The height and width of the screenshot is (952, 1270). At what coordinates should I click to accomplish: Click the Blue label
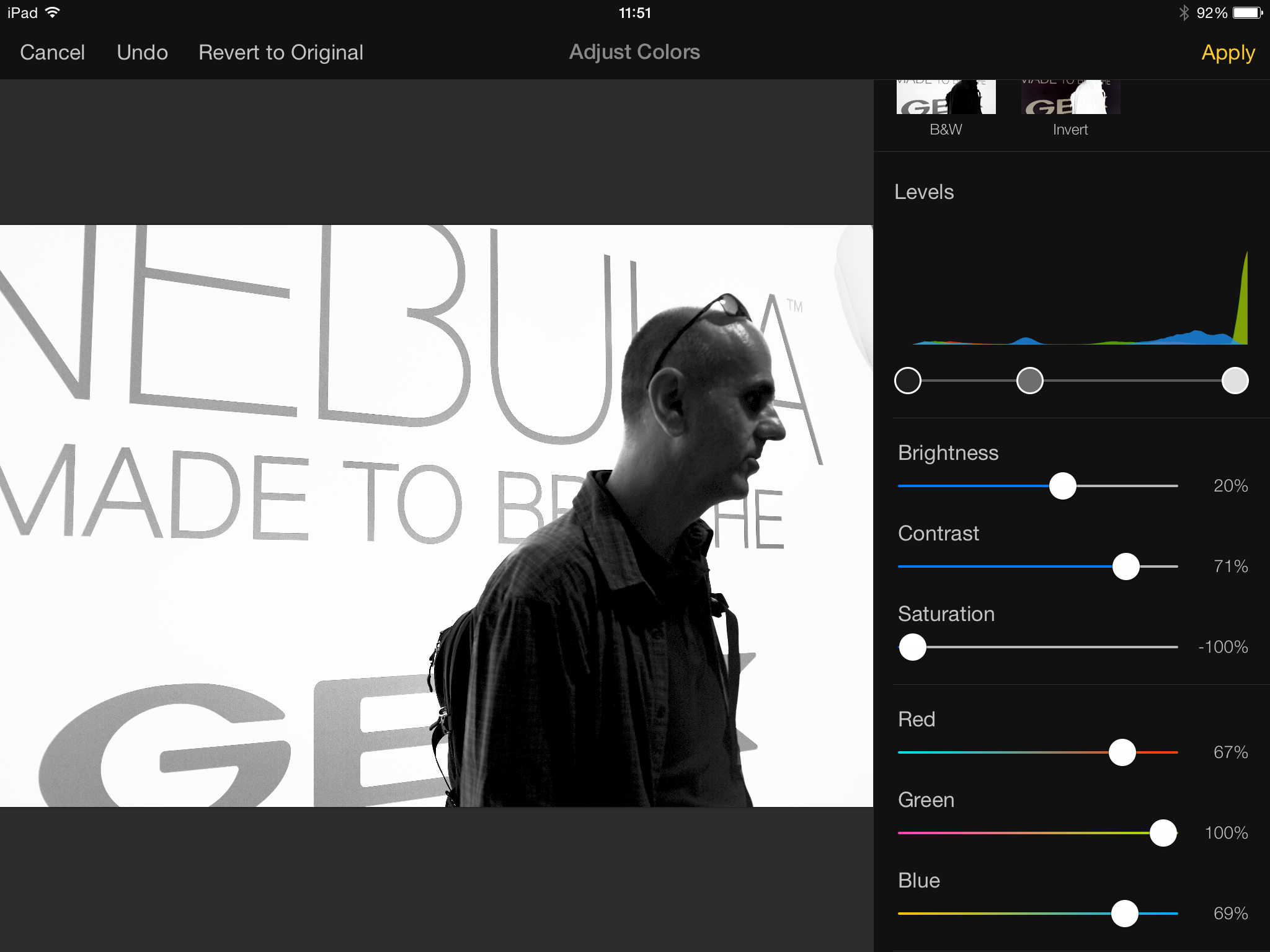click(919, 880)
